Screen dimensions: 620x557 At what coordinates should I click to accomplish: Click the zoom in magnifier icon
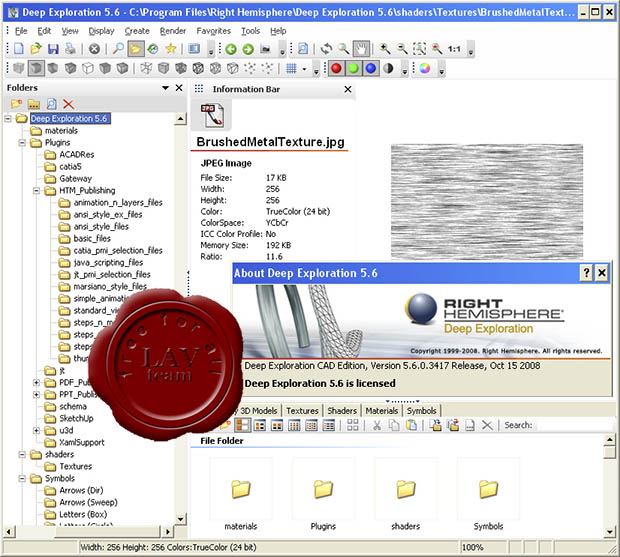click(384, 49)
